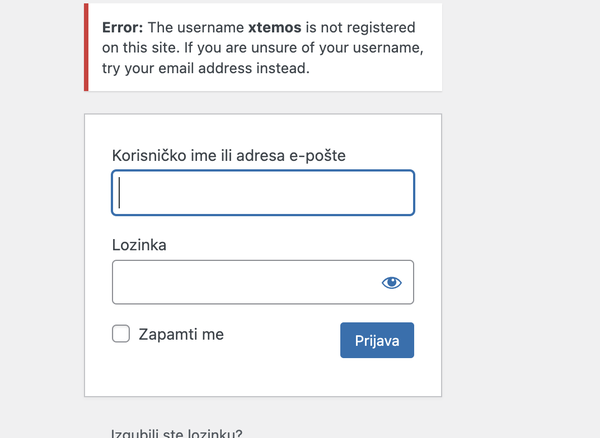Click the grey page background outside the form
The height and width of the screenshot is (438, 600).
[520, 230]
